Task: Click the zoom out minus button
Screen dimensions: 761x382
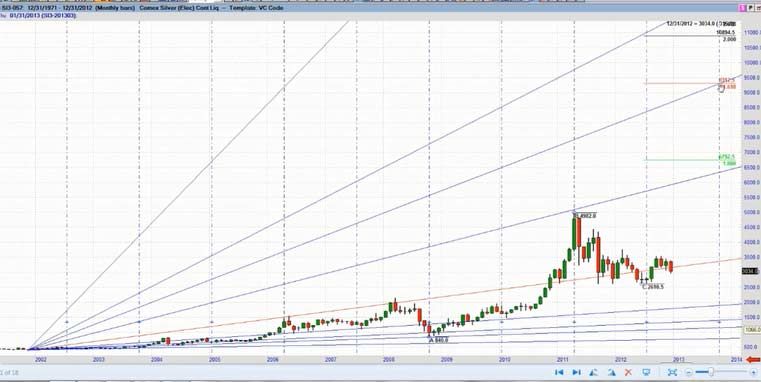Action: click(x=689, y=372)
